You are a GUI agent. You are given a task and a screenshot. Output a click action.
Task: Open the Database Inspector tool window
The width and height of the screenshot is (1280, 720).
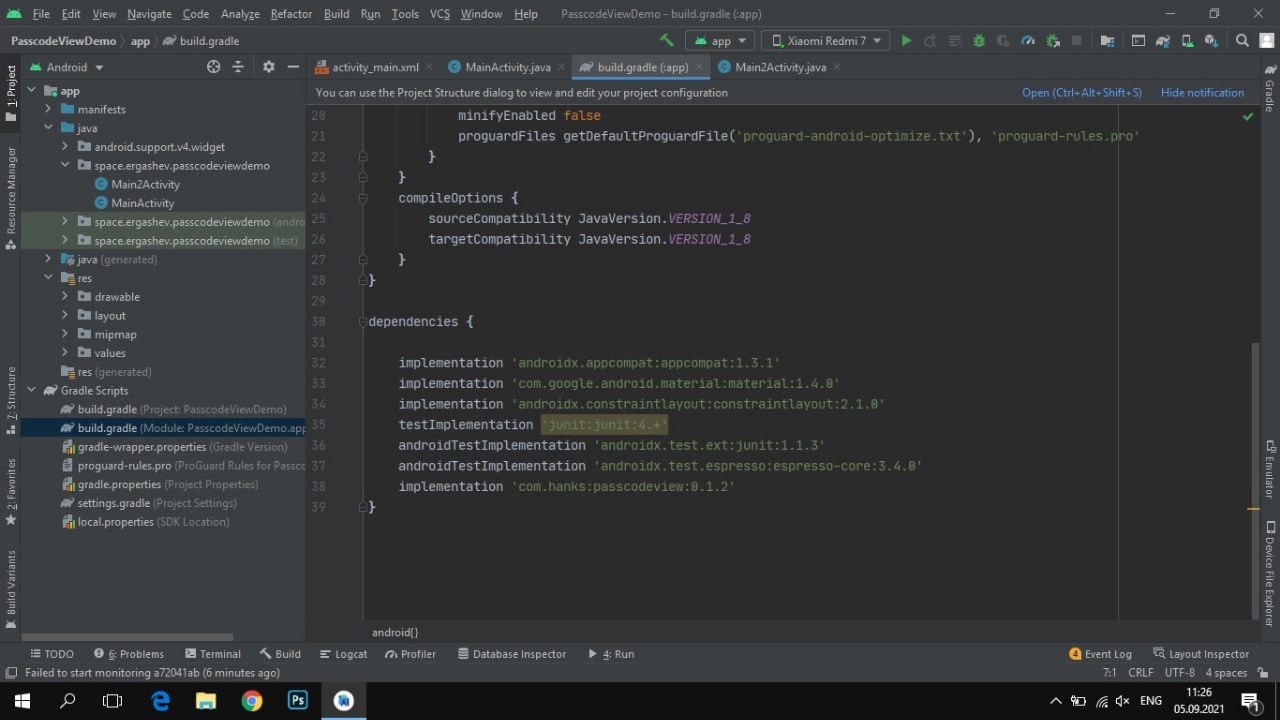point(512,654)
